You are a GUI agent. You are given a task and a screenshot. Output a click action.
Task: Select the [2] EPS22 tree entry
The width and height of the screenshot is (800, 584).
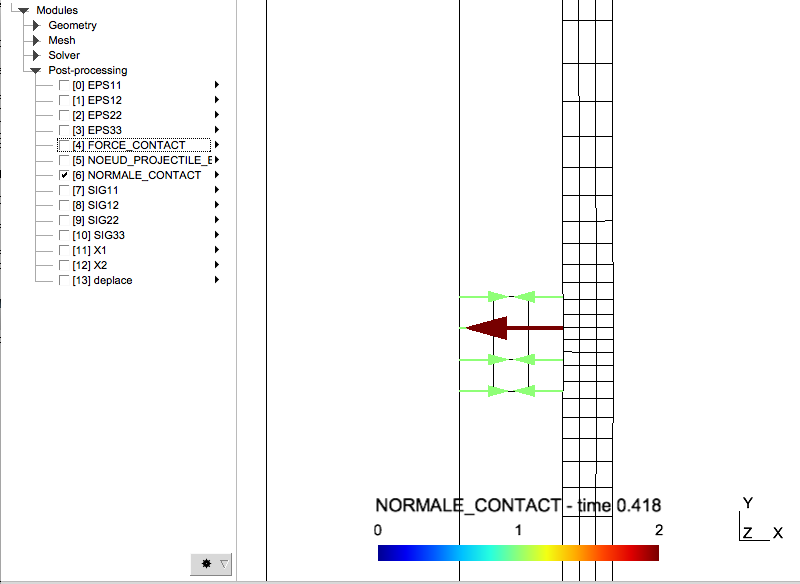97,115
